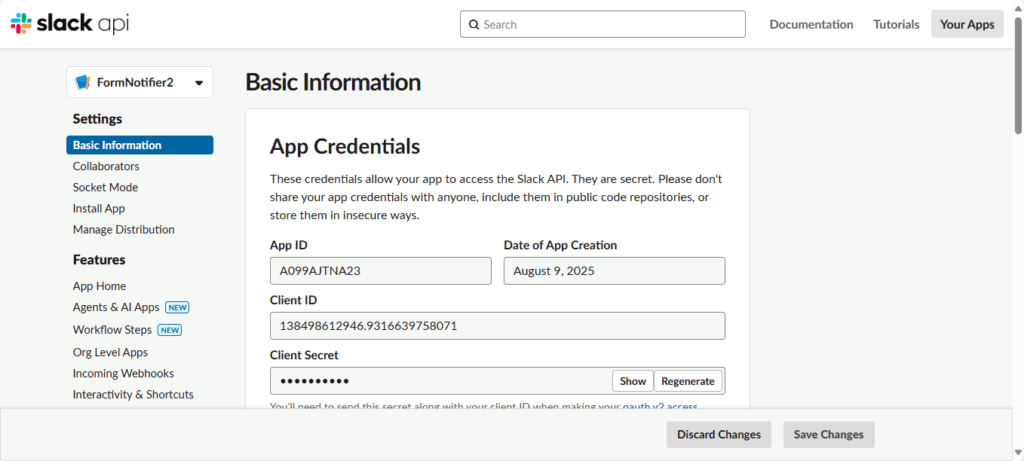Click the NEW badge beside Workflow Steps
This screenshot has width=1024, height=461.
point(170,330)
